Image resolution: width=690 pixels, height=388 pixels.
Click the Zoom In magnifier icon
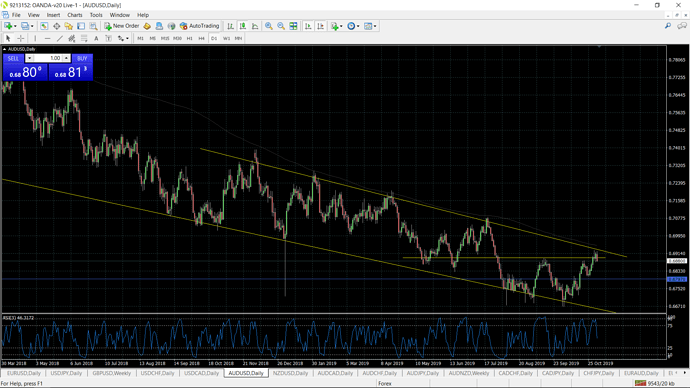click(x=268, y=26)
